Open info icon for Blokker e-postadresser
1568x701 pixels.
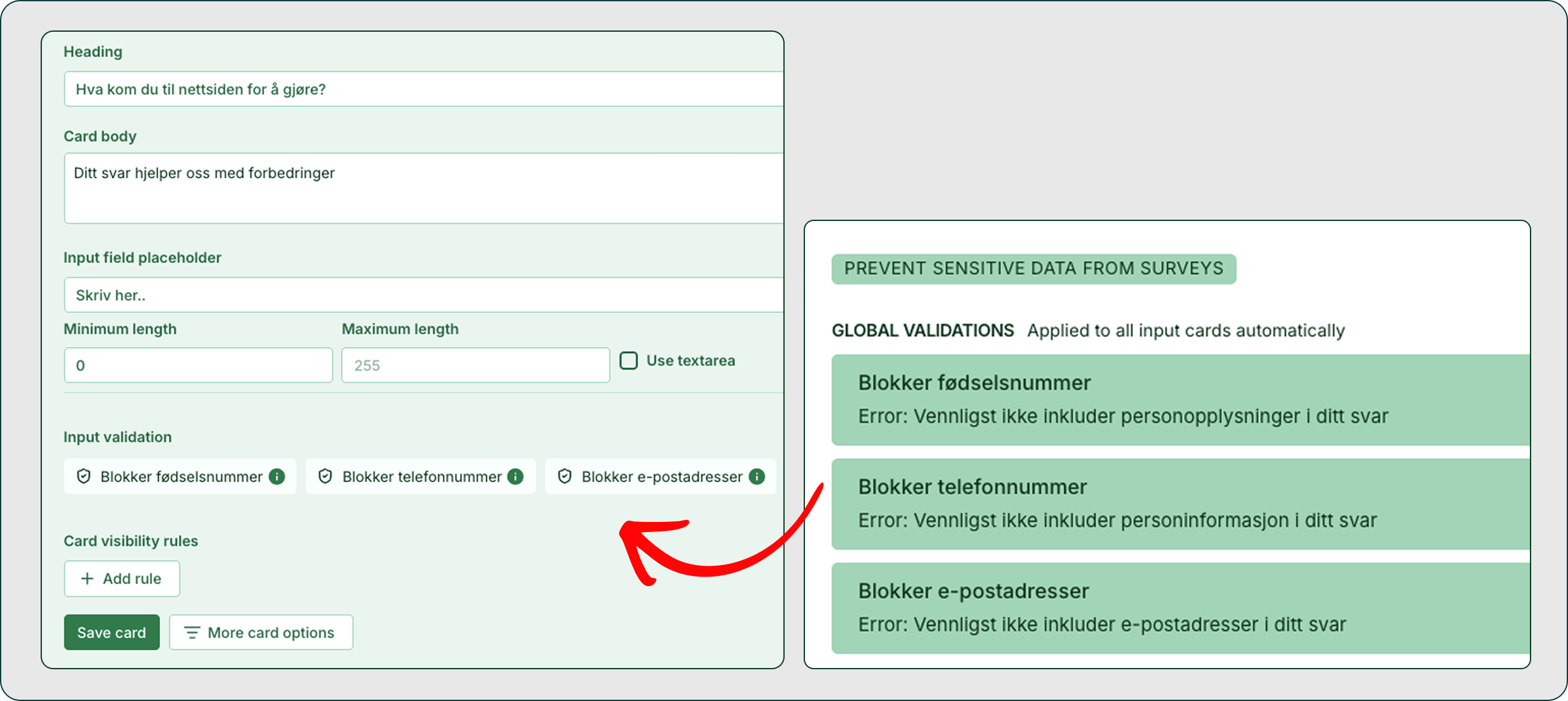click(757, 476)
